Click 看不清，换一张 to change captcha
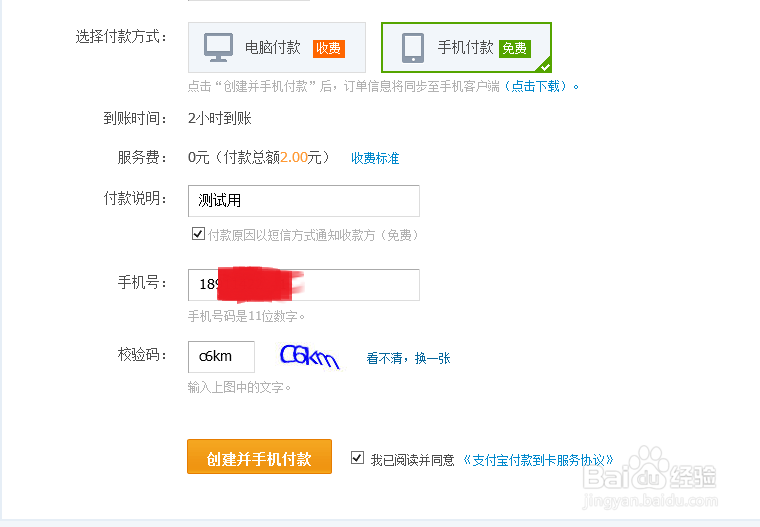The image size is (760, 527). coord(409,358)
